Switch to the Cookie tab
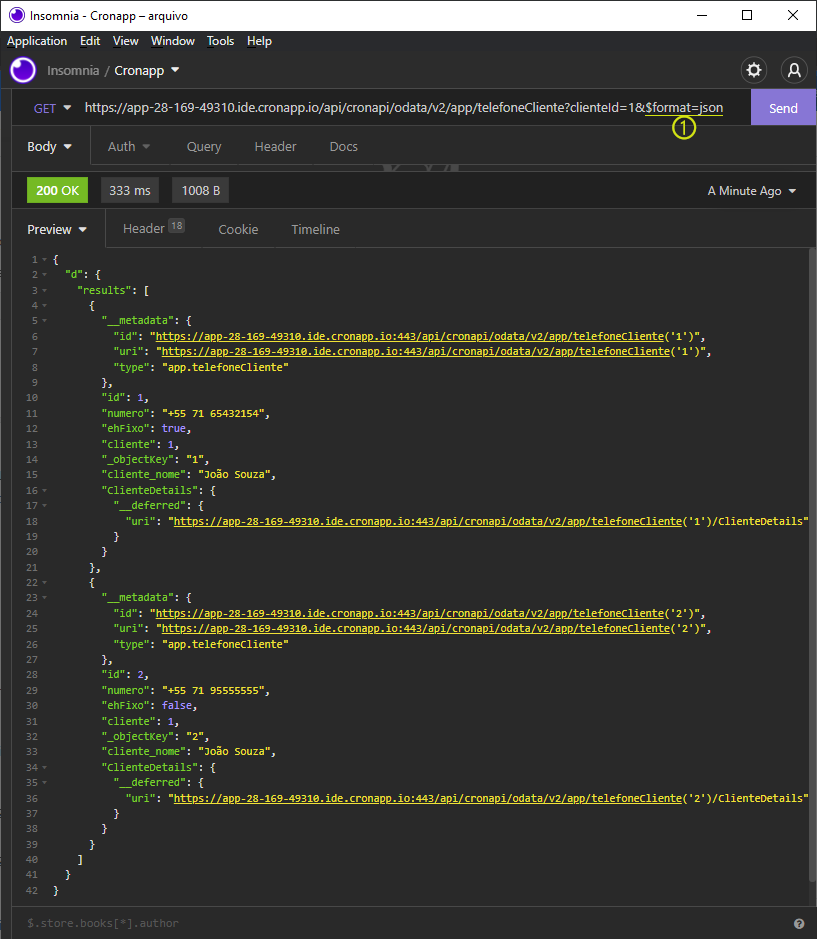The image size is (817, 939). click(238, 229)
